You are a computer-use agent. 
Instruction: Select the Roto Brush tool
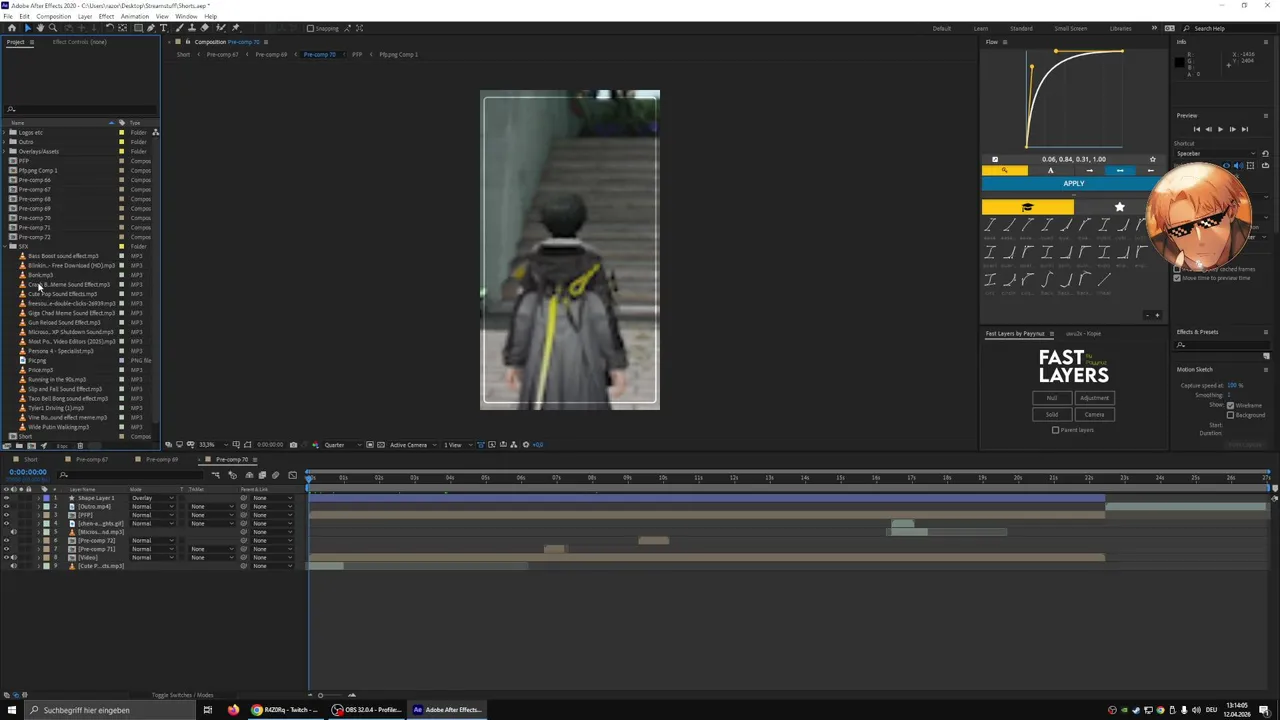pos(221,28)
